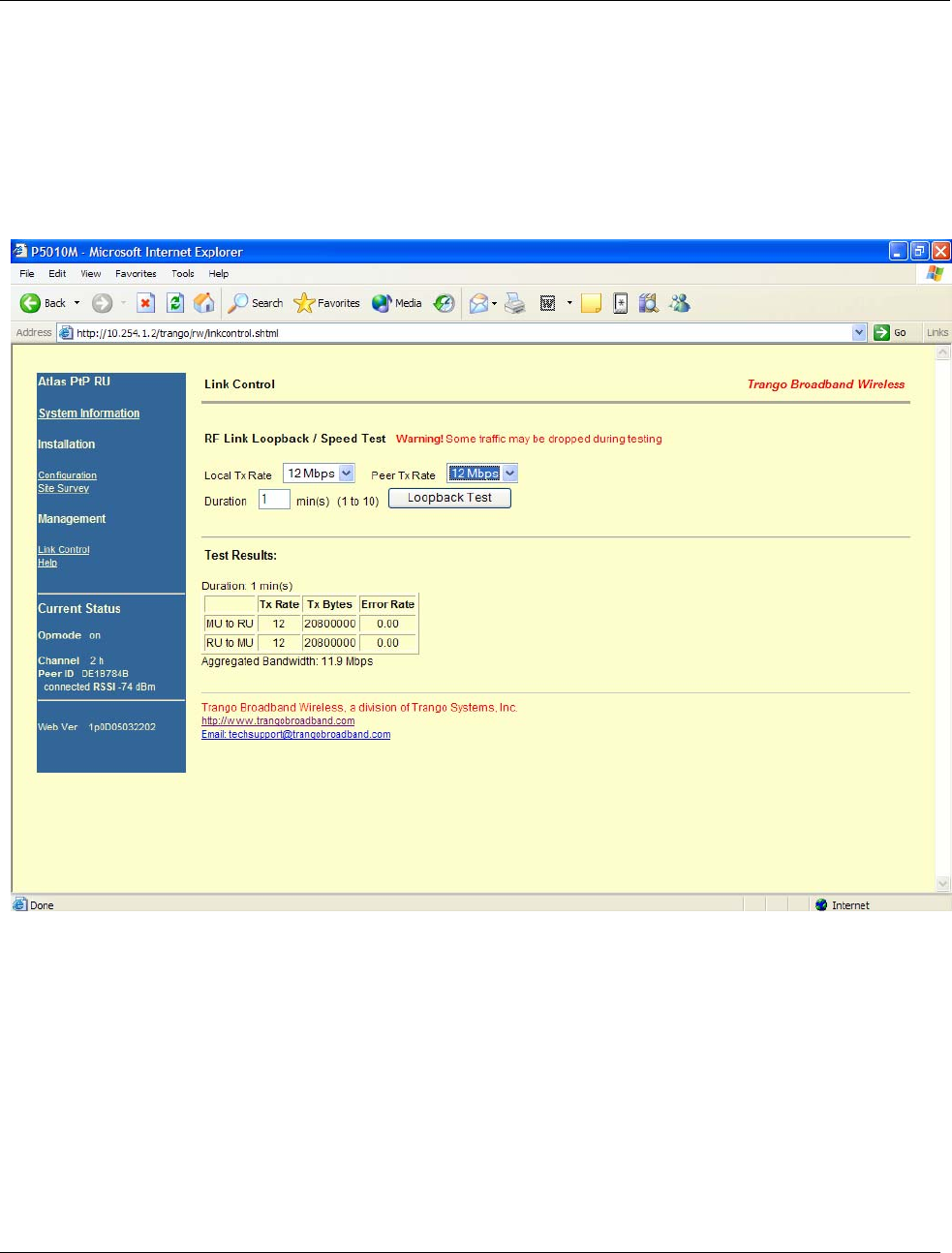Open the Favorites menu

click(136, 274)
